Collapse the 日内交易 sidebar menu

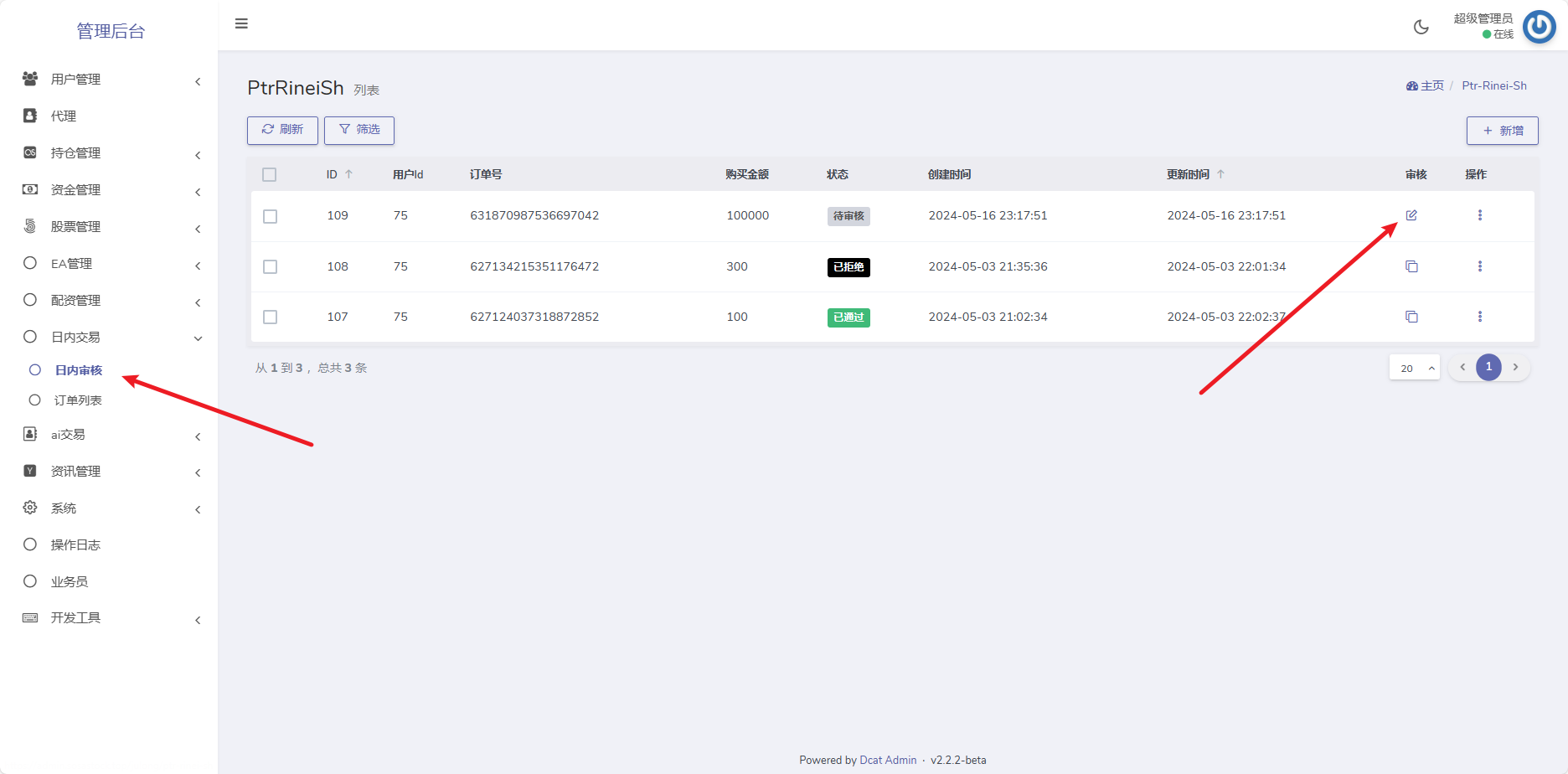tap(109, 338)
